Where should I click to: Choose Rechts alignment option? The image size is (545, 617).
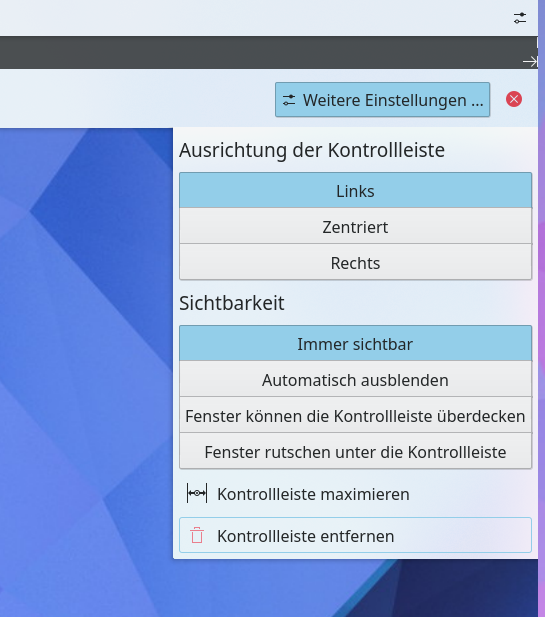[x=355, y=262]
